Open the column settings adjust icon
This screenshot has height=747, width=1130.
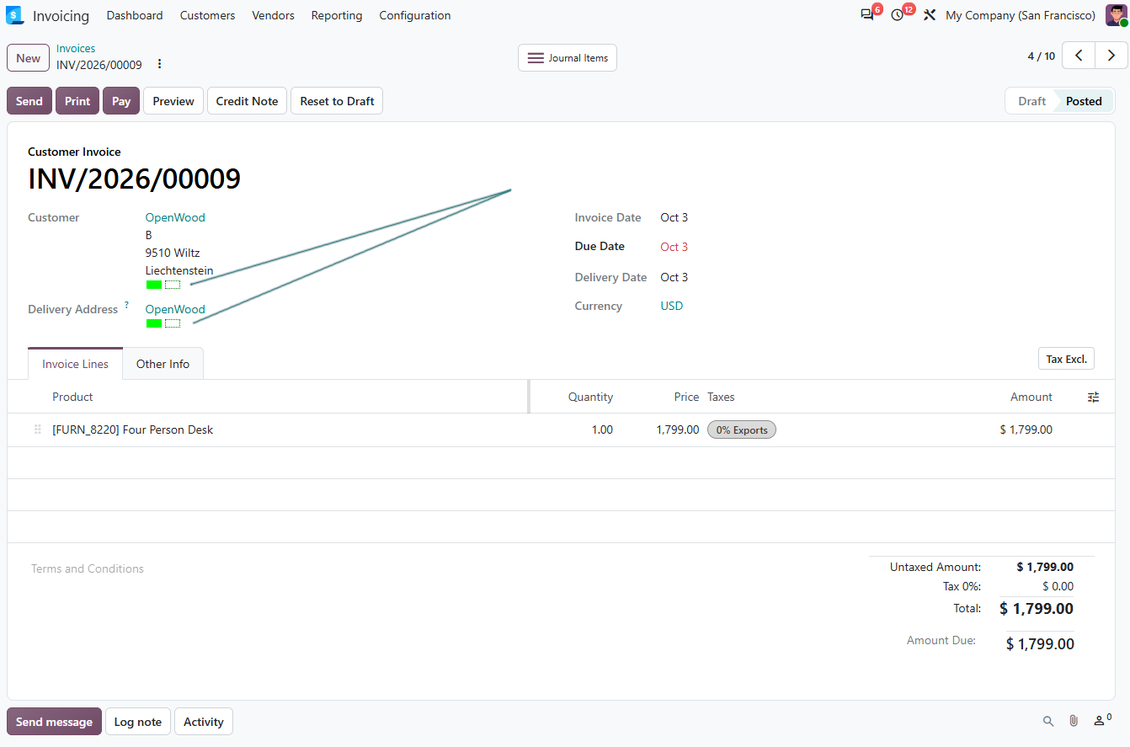(x=1093, y=397)
